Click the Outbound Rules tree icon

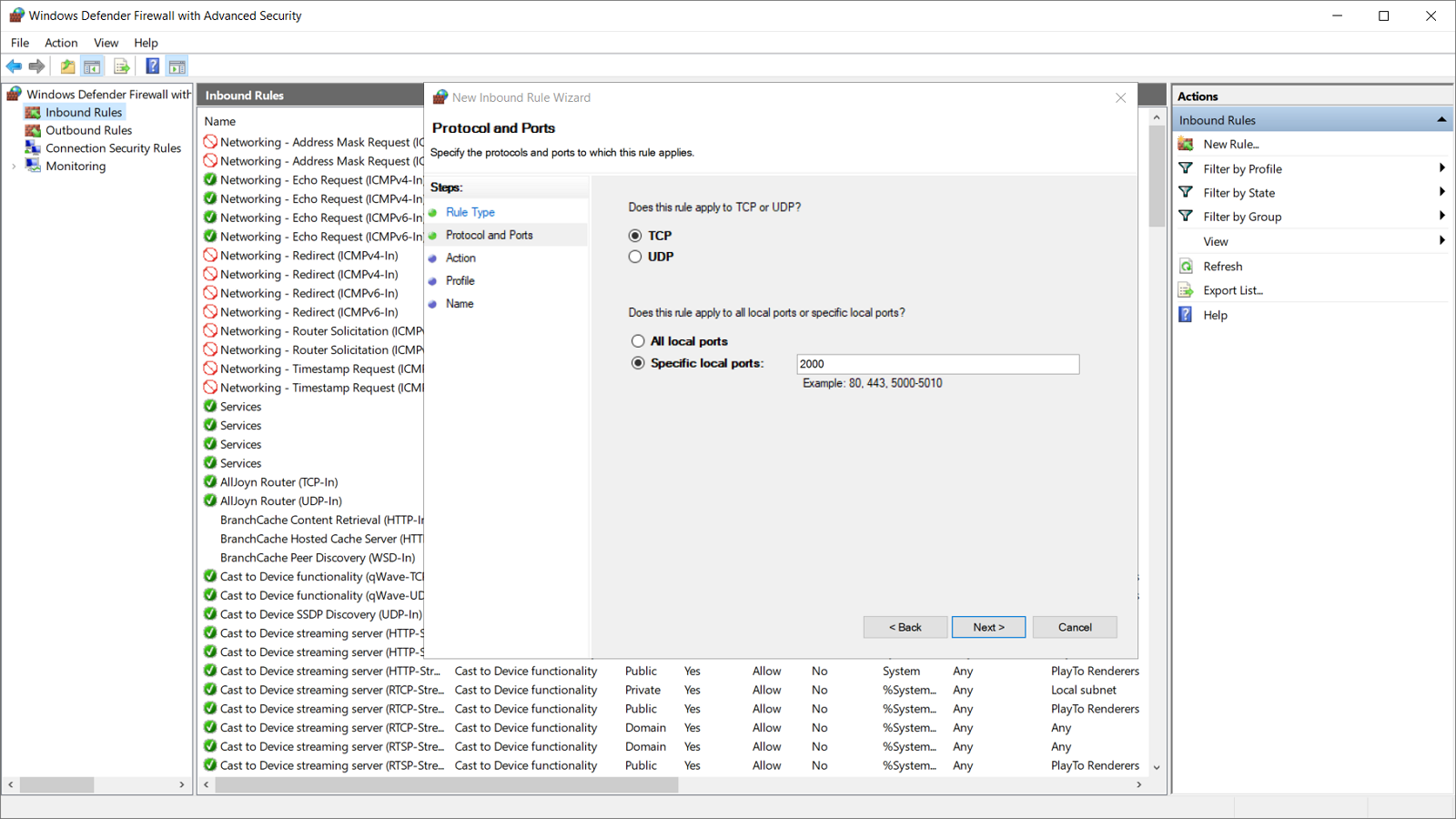pyautogui.click(x=33, y=130)
